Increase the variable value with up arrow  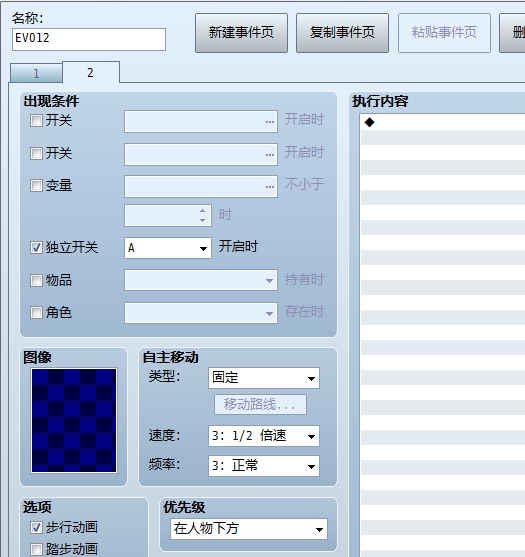point(202,211)
